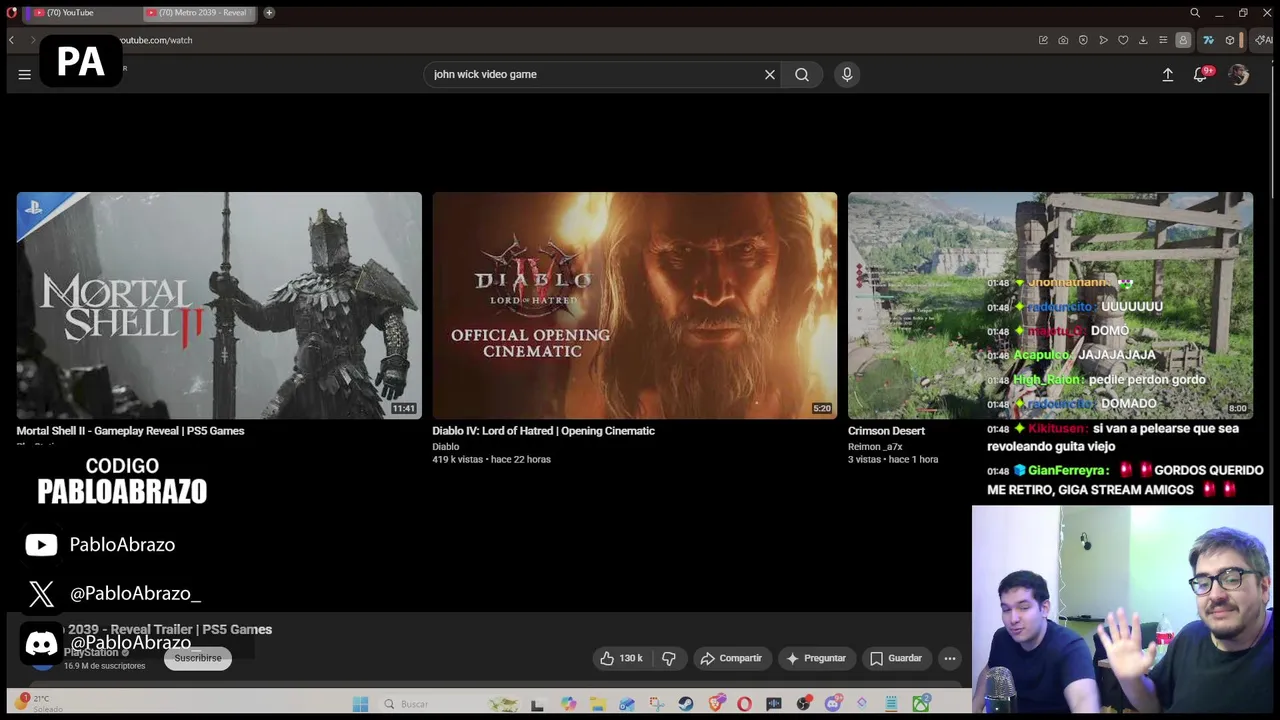Open Discord from the taskbar
The width and height of the screenshot is (1280, 720).
(x=832, y=704)
